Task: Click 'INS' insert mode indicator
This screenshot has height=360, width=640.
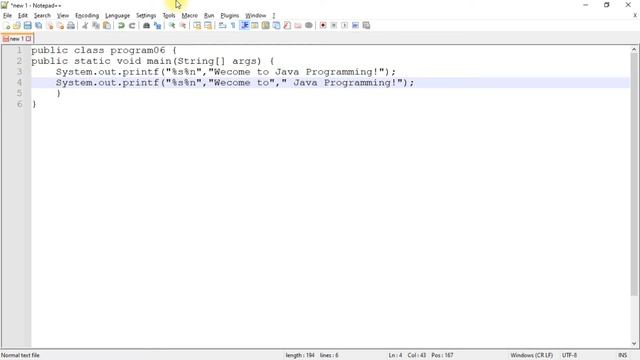Action: click(x=622, y=356)
